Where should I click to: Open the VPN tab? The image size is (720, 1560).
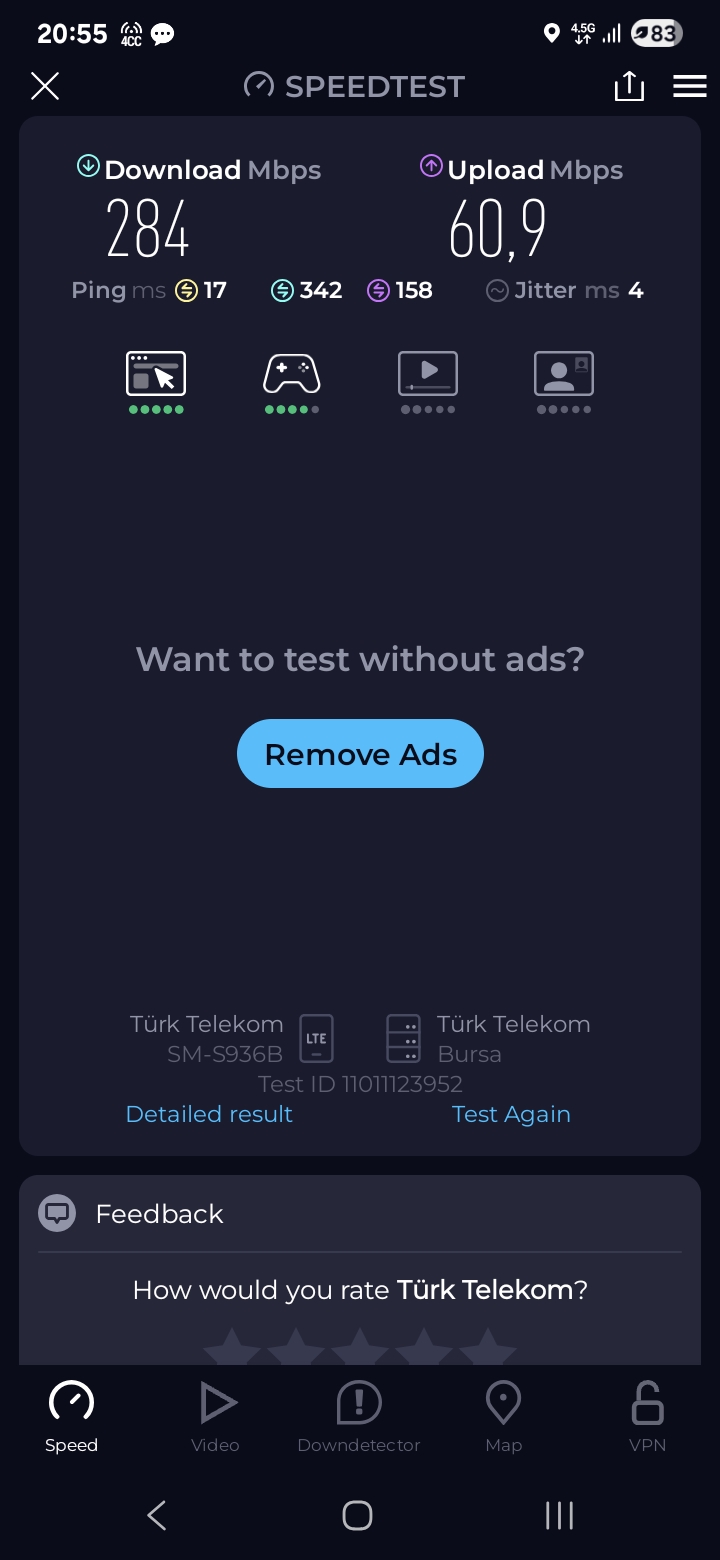pyautogui.click(x=647, y=1417)
